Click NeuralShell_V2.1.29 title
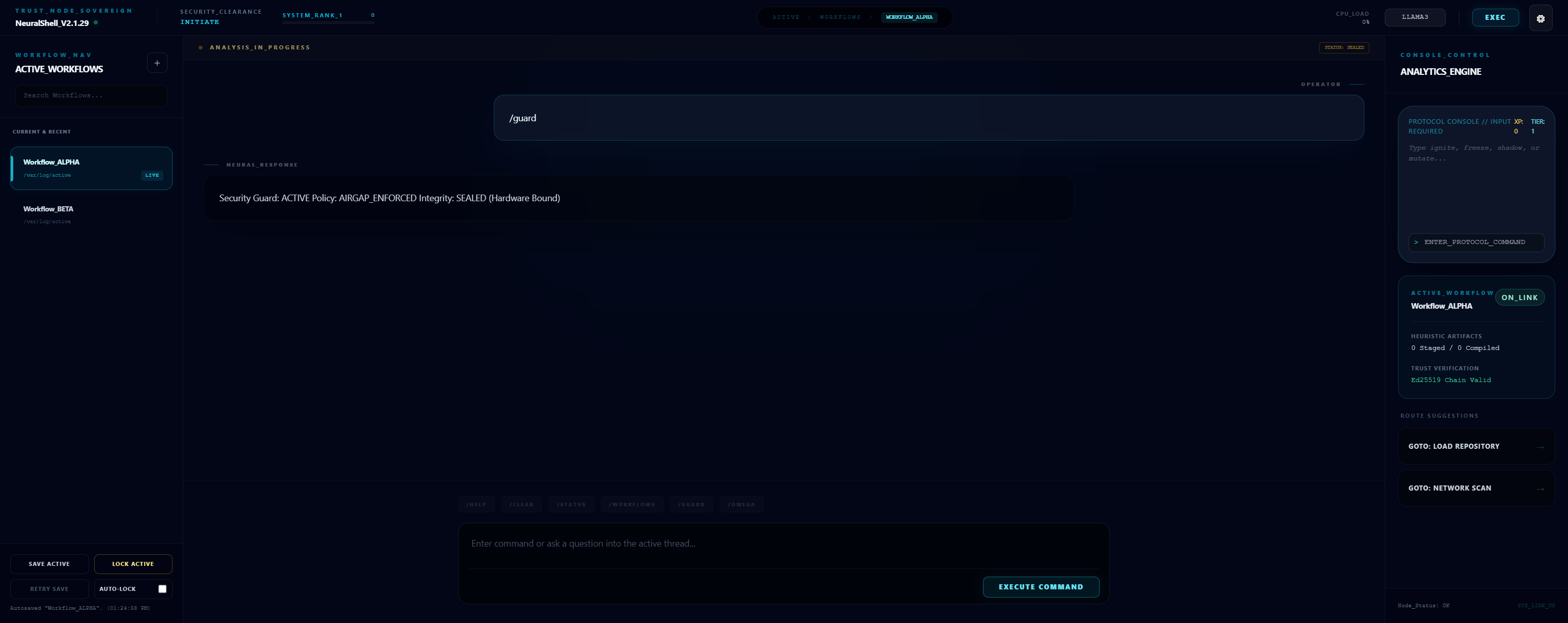 52,23
